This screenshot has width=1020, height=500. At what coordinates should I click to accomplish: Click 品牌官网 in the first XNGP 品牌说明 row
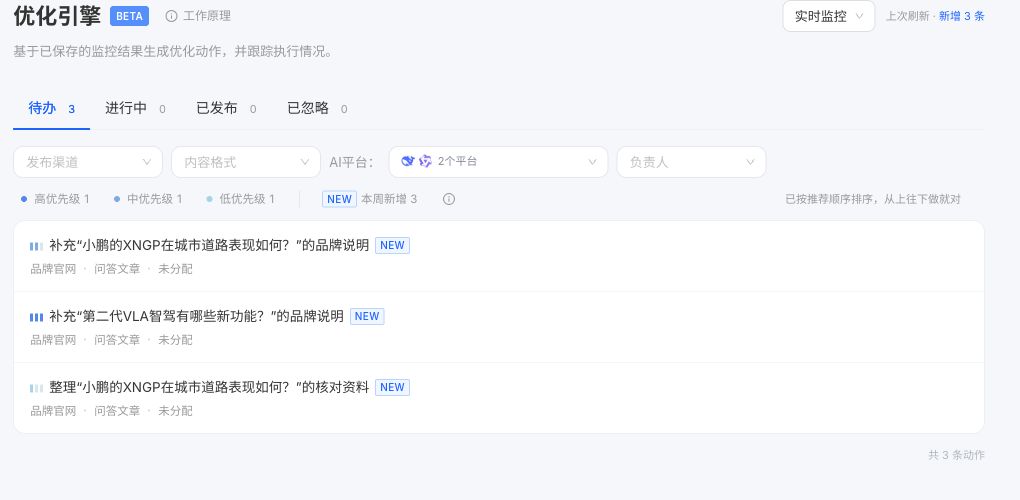point(53,269)
